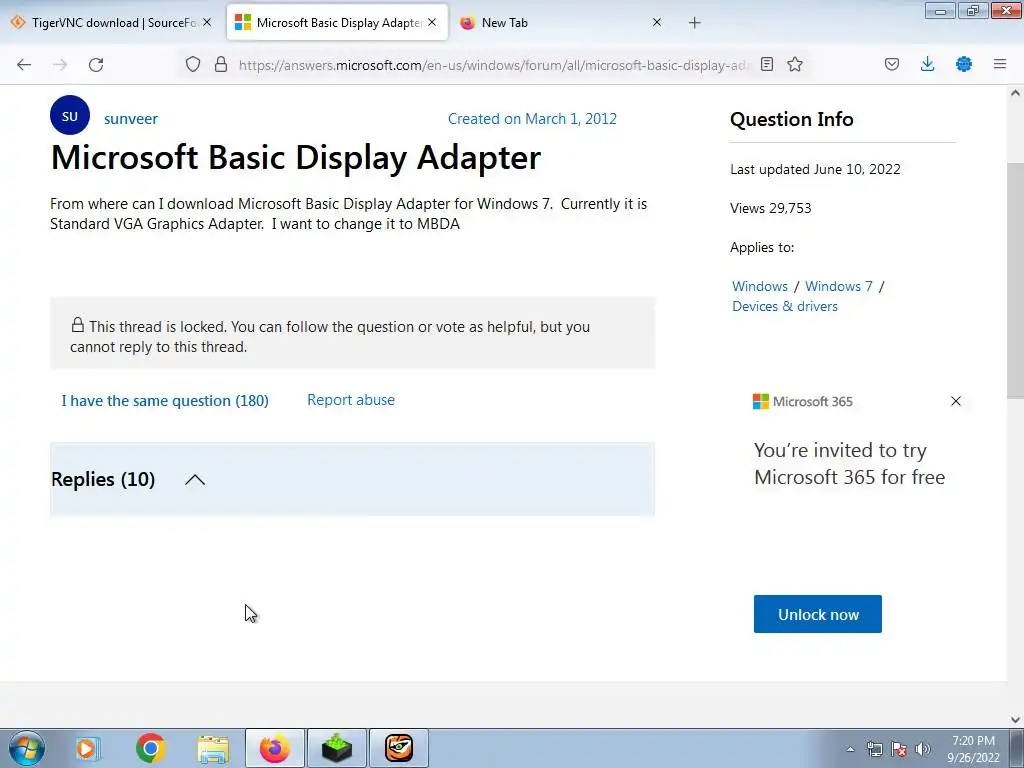This screenshot has height=768, width=1024.
Task: Open the volume speaker tray icon
Action: point(922,749)
